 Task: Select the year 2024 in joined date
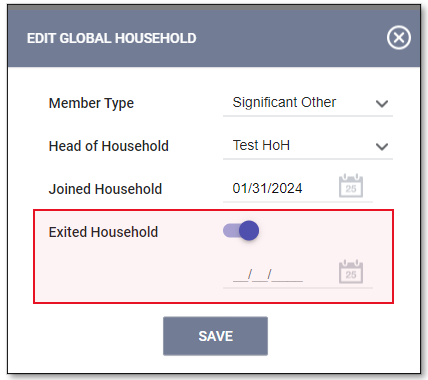287,188
